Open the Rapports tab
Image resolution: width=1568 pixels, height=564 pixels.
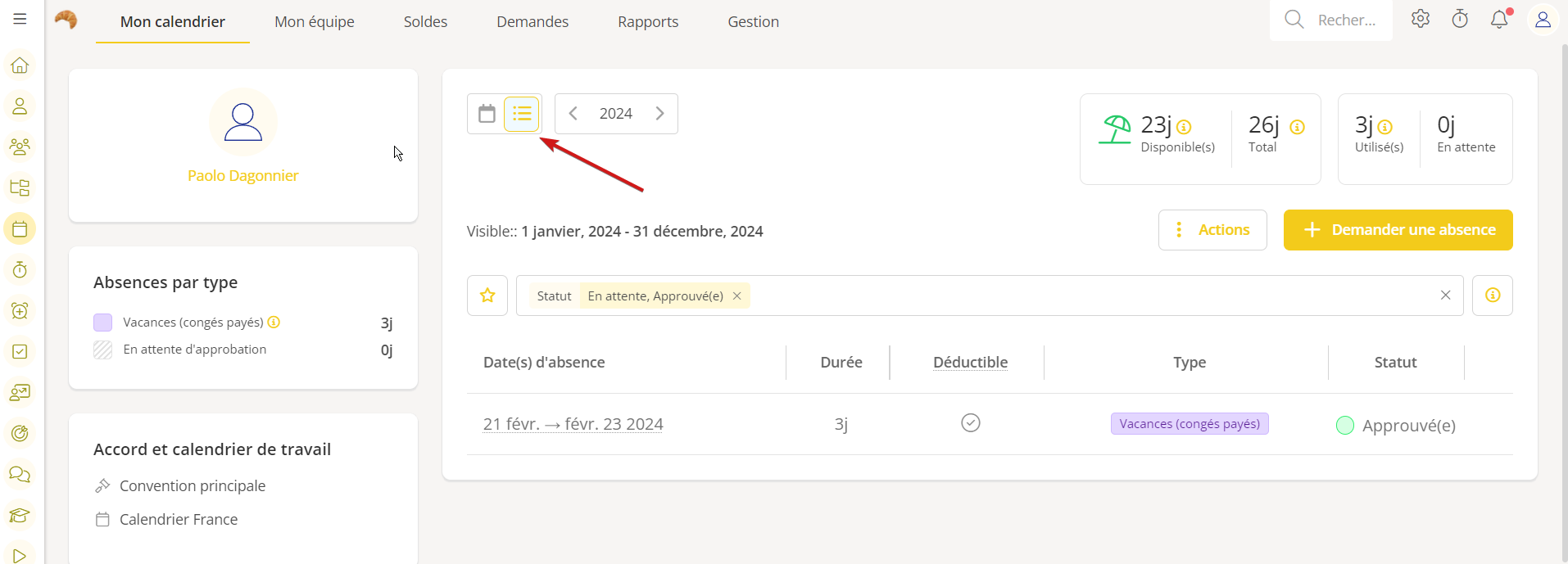click(x=648, y=22)
